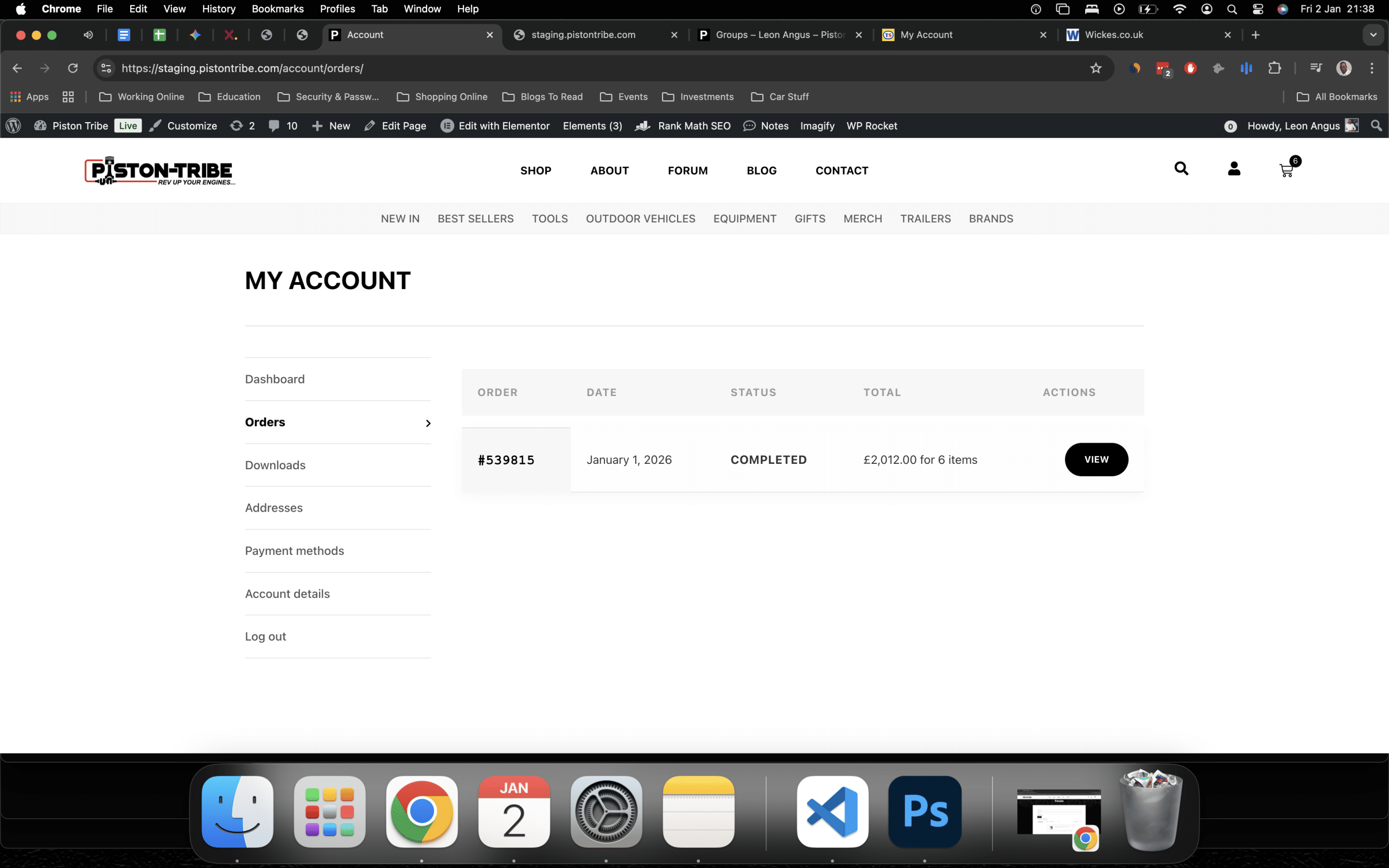Open Photoshop from the dock
The width and height of the screenshot is (1389, 868).
pos(924,811)
